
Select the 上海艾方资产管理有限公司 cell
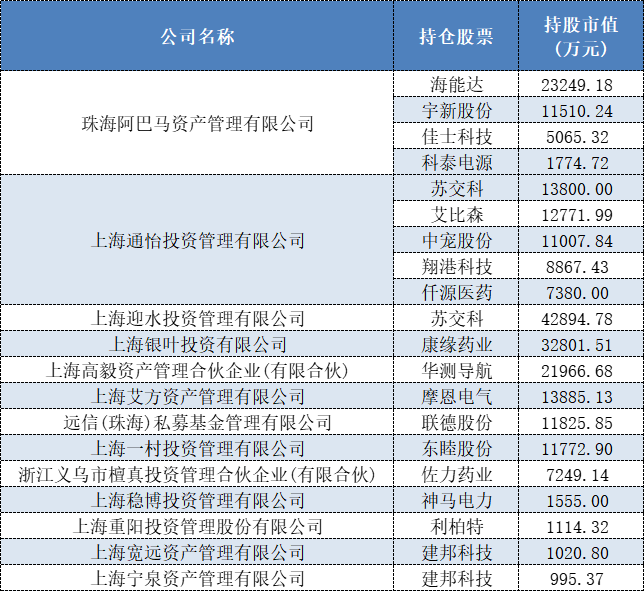[197, 396]
